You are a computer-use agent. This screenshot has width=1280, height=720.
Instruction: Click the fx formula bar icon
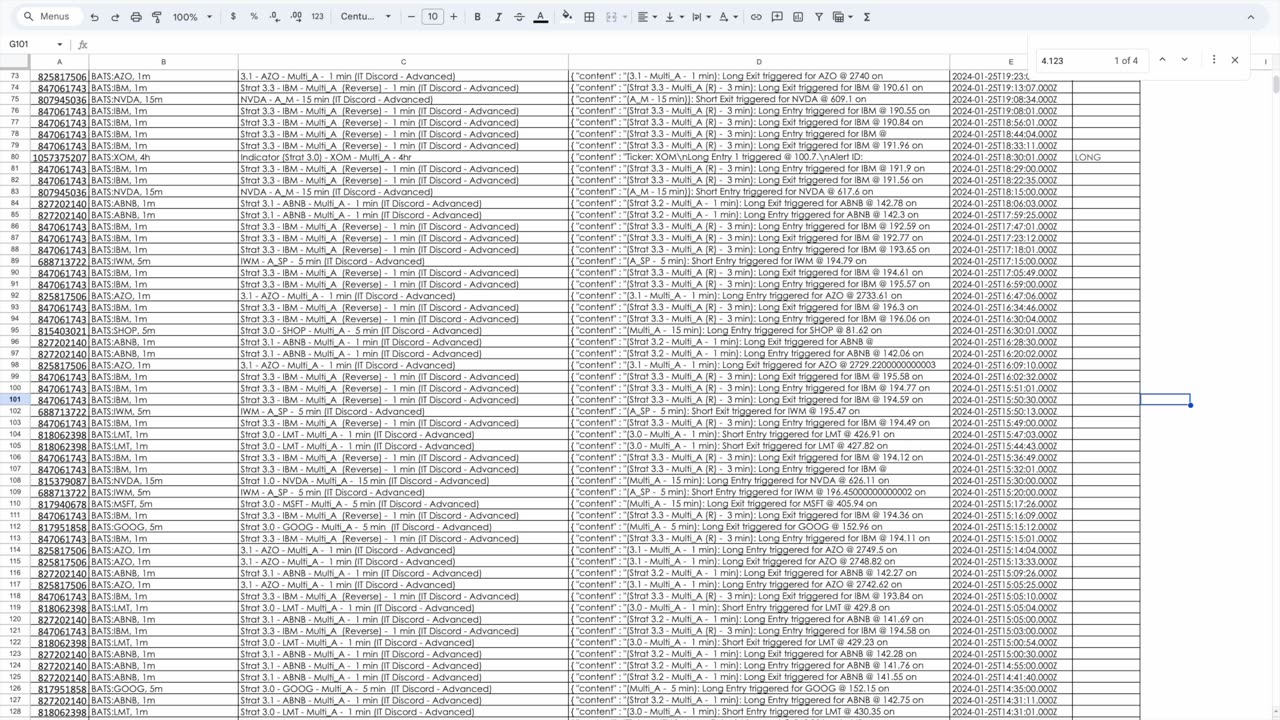coord(83,45)
